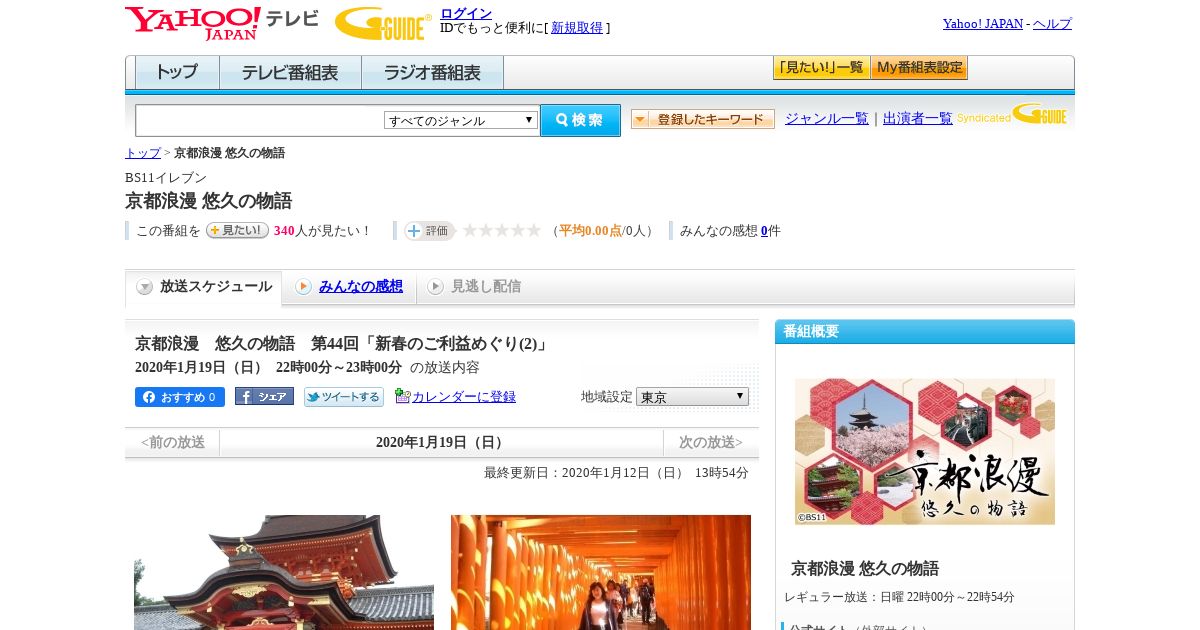Screen dimensions: 1200x630
Task: Open the 「見たい!」一覧 button
Action: point(821,68)
